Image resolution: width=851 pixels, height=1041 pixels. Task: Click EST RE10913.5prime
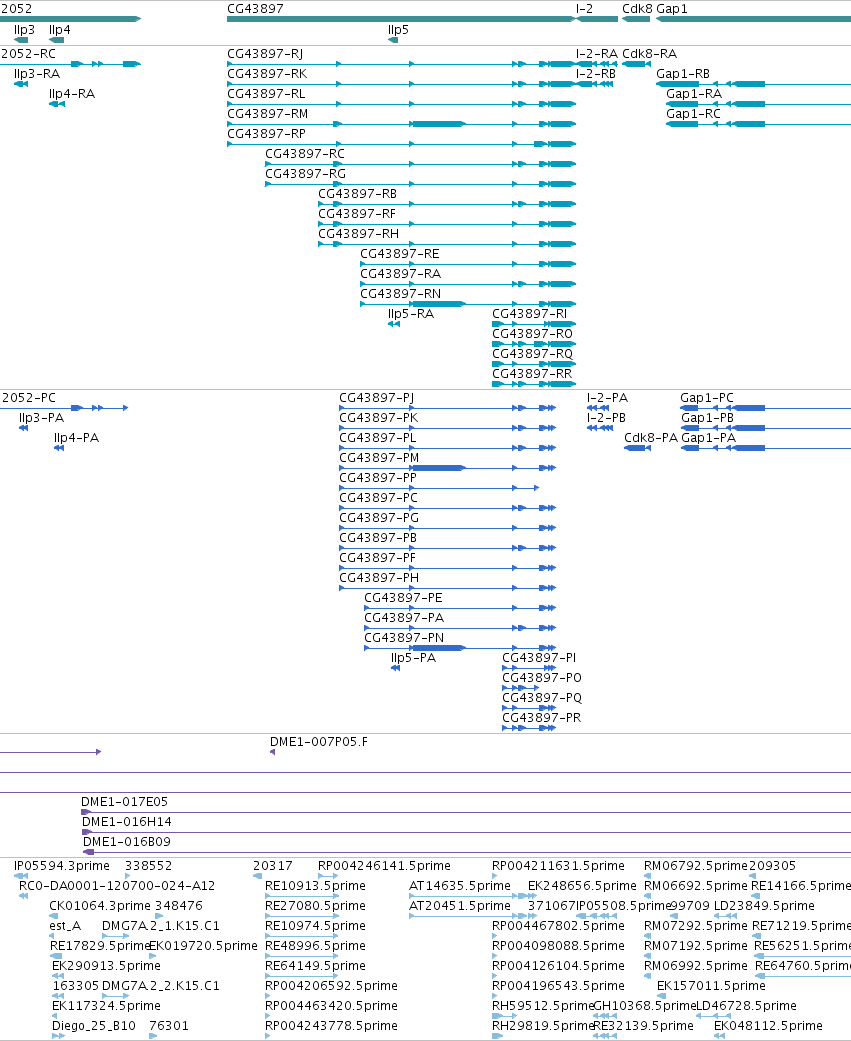click(315, 886)
